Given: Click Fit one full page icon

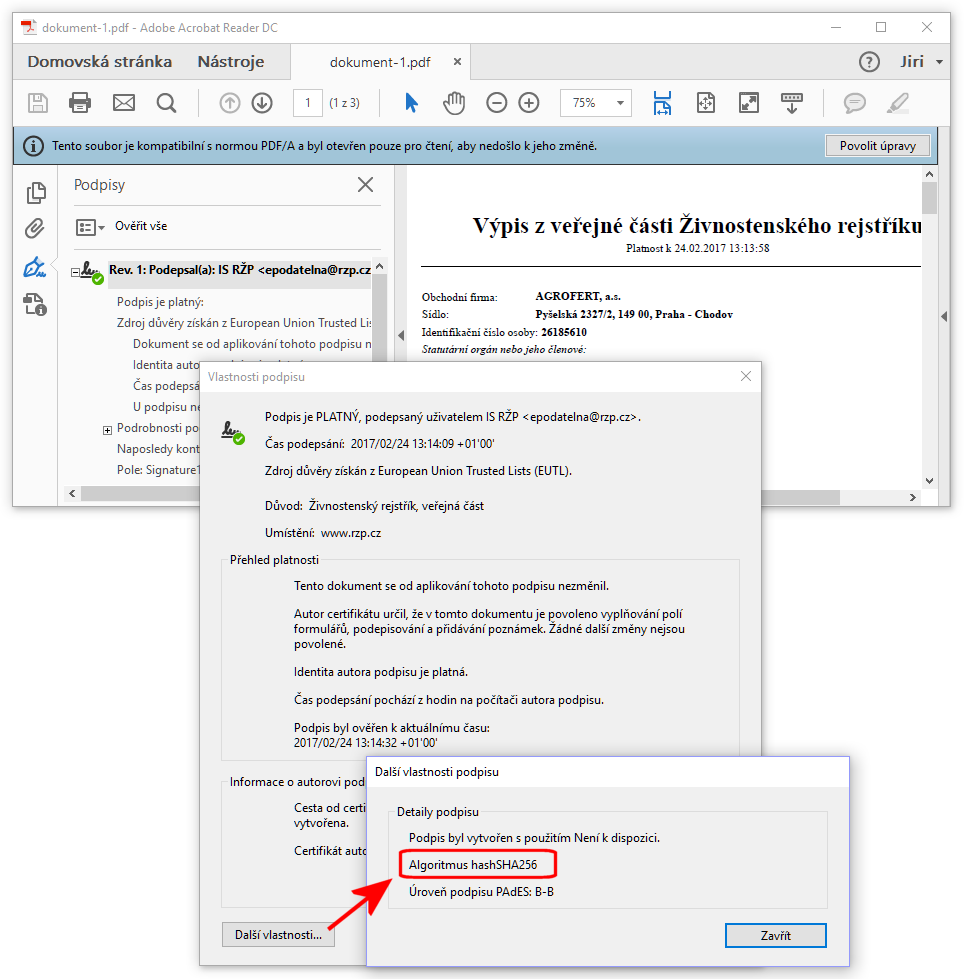Looking at the screenshot, I should tap(706, 102).
